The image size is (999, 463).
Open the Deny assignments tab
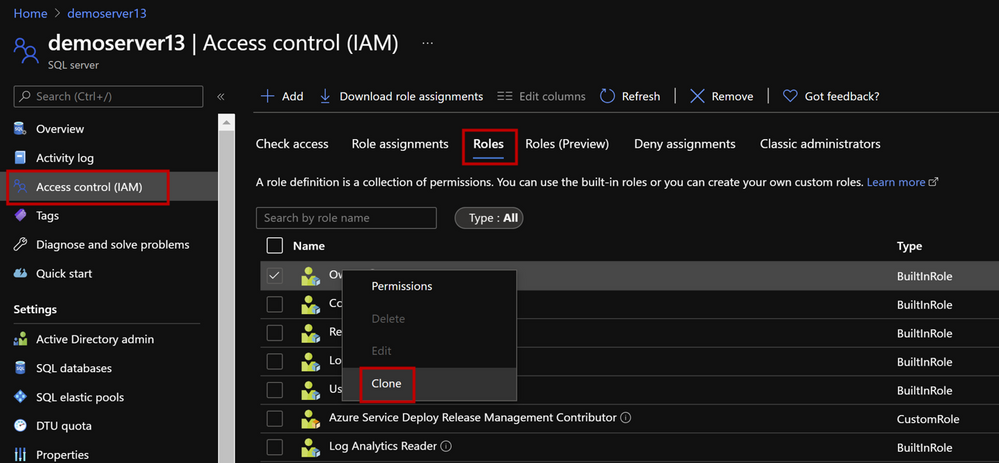pyautogui.click(x=685, y=144)
